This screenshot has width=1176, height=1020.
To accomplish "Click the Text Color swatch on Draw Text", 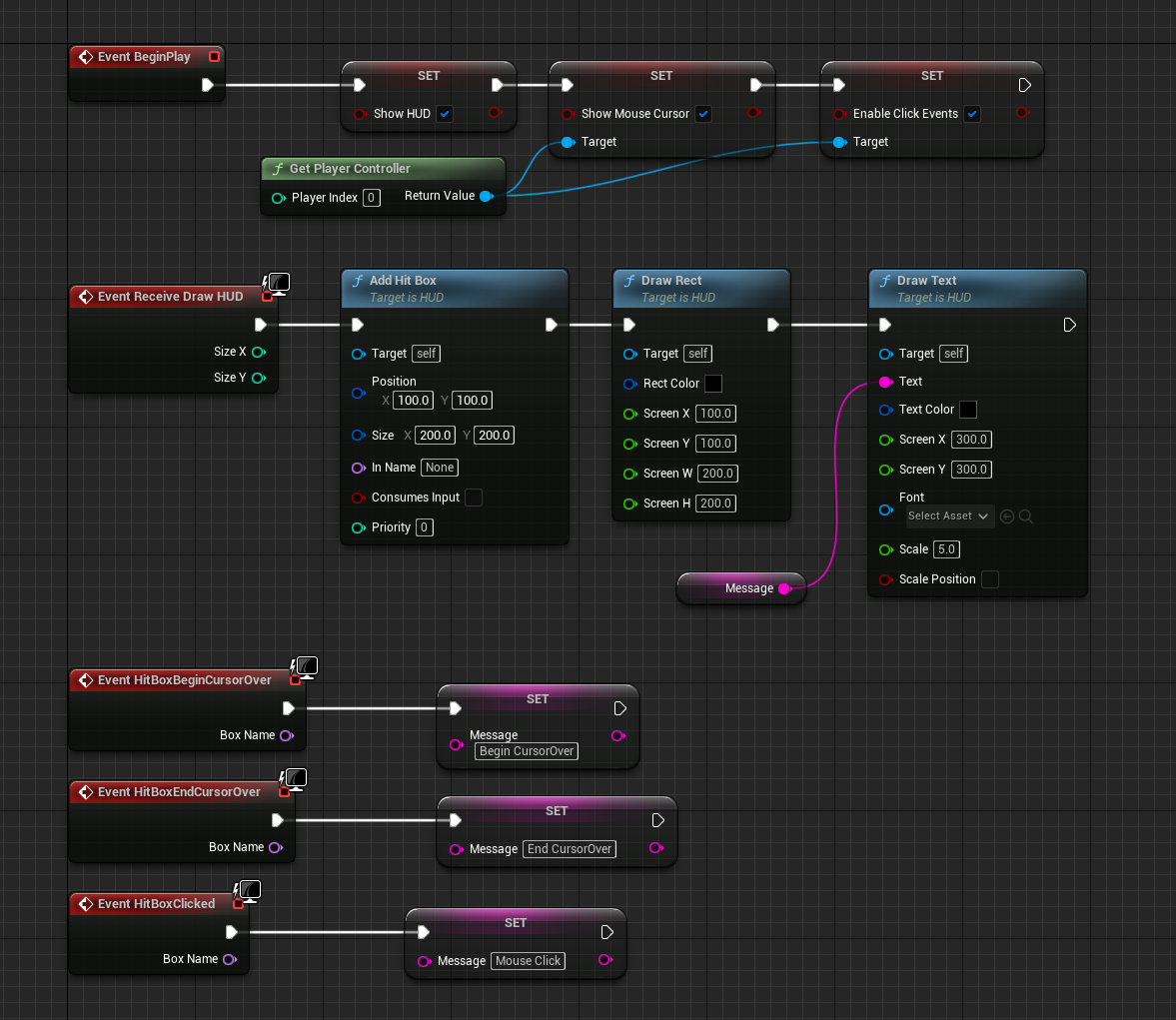I will point(968,410).
